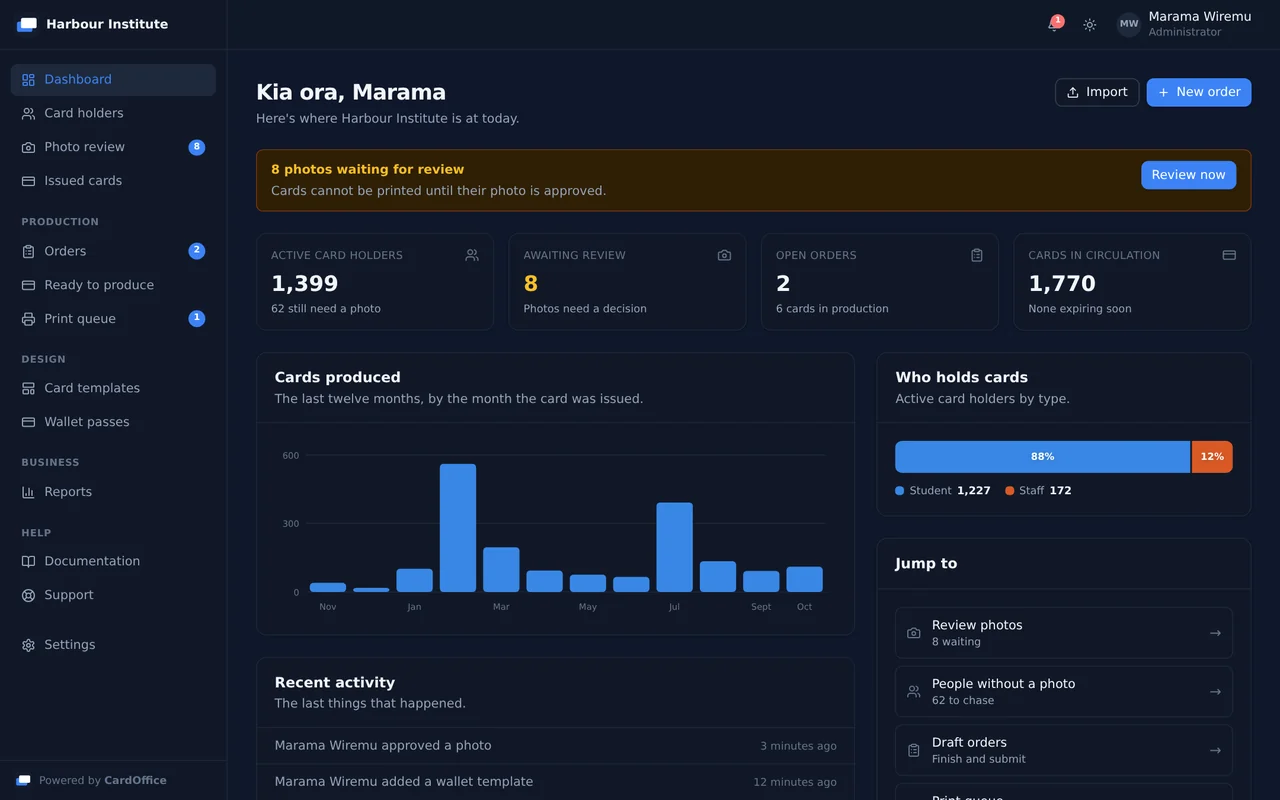
Task: Click the Support lifebuoy icon
Action: 28,595
